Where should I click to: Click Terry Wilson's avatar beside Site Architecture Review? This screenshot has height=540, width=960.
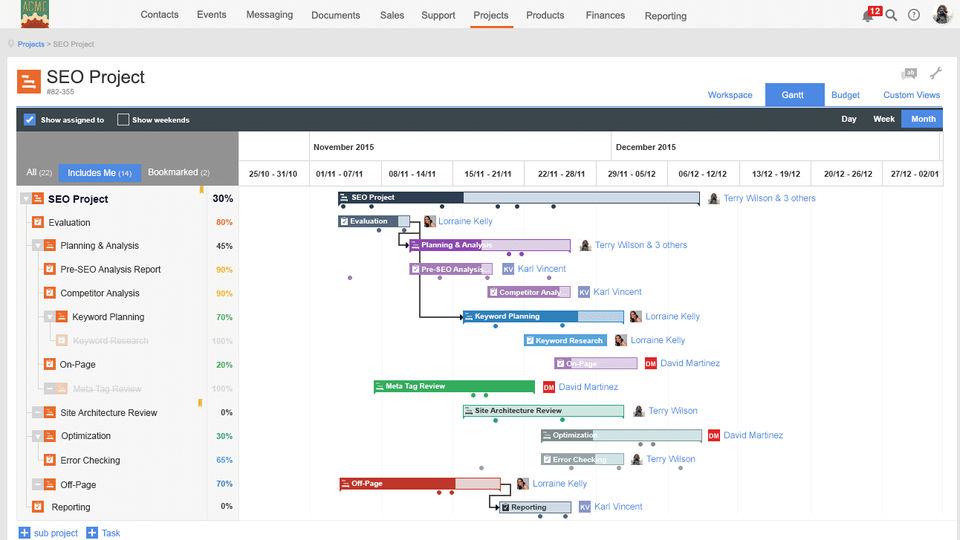click(x=639, y=411)
